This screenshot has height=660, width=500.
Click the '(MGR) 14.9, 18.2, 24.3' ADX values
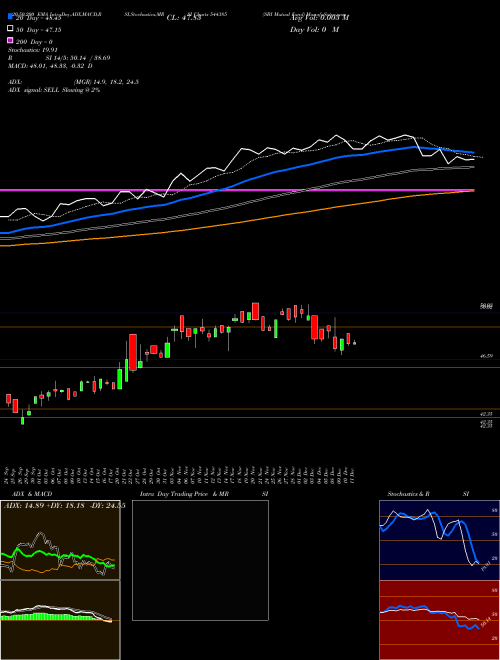pos(106,82)
